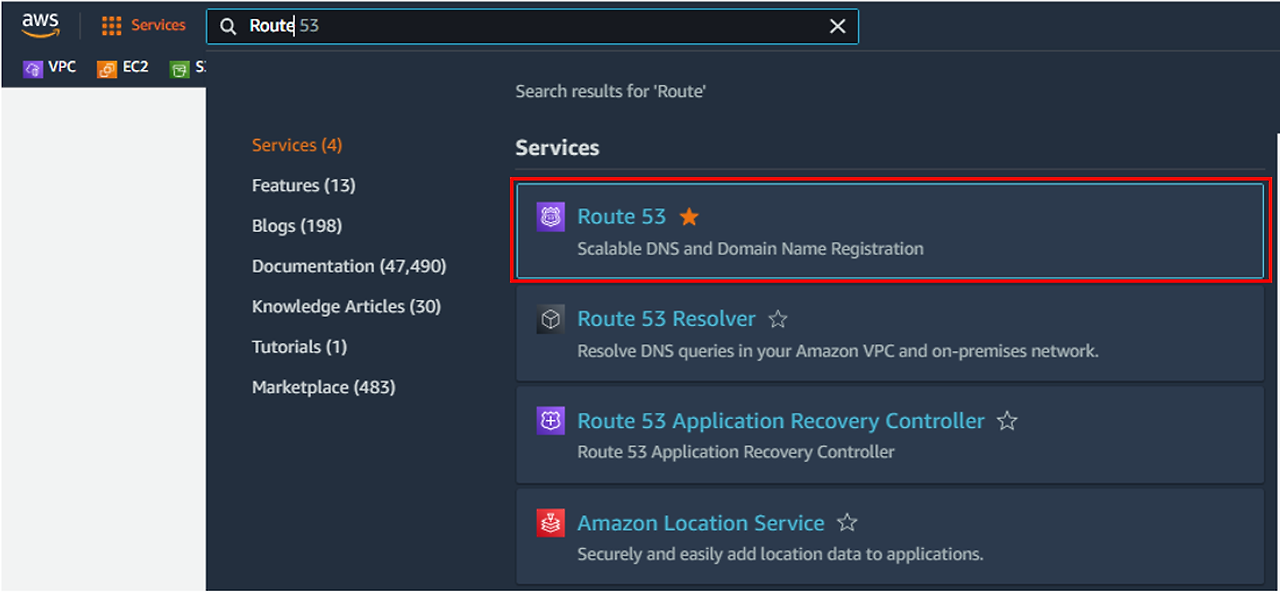The image size is (1280, 594).
Task: Select the Blogs (198) filter
Action: point(297,226)
